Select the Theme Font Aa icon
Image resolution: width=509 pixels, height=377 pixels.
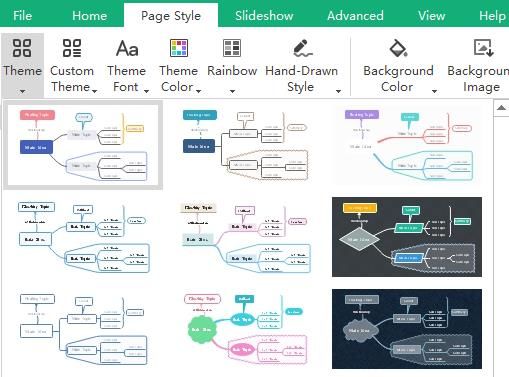click(x=127, y=48)
